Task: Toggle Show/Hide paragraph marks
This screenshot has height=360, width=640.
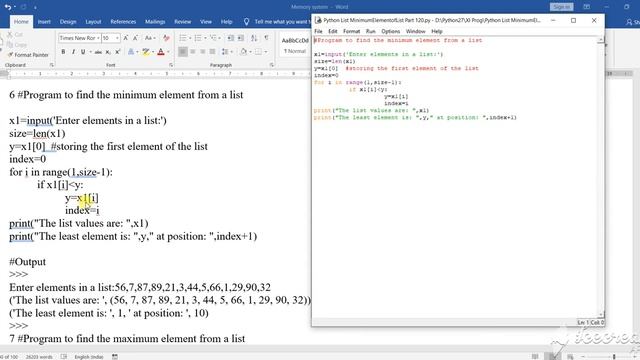Action: [x=267, y=38]
